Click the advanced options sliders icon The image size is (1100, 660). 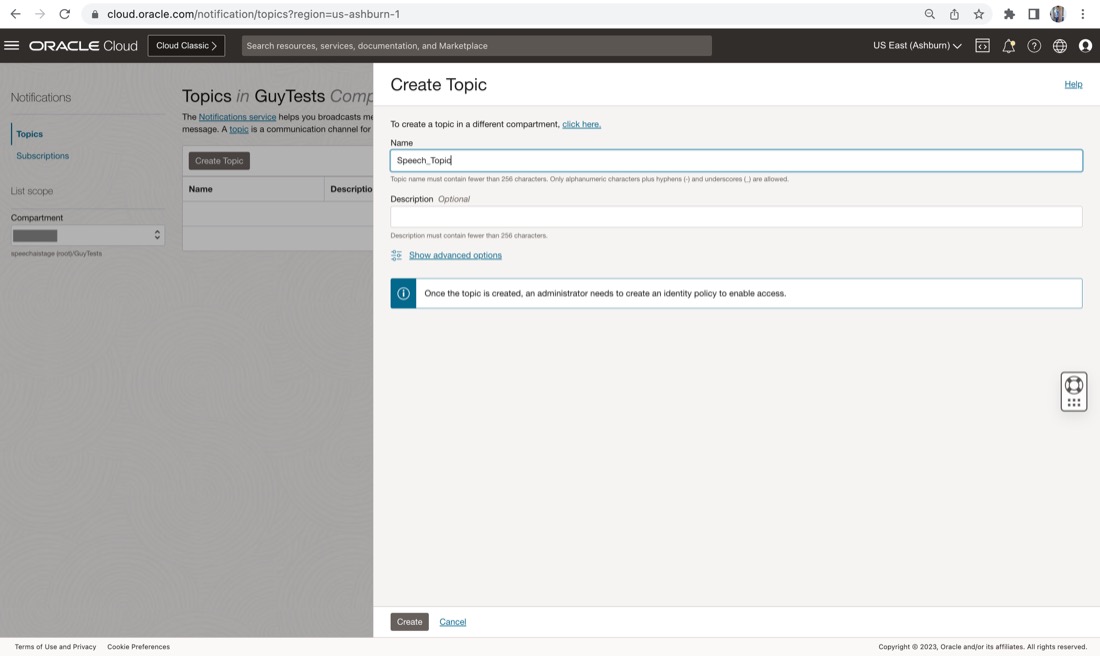[x=396, y=255]
